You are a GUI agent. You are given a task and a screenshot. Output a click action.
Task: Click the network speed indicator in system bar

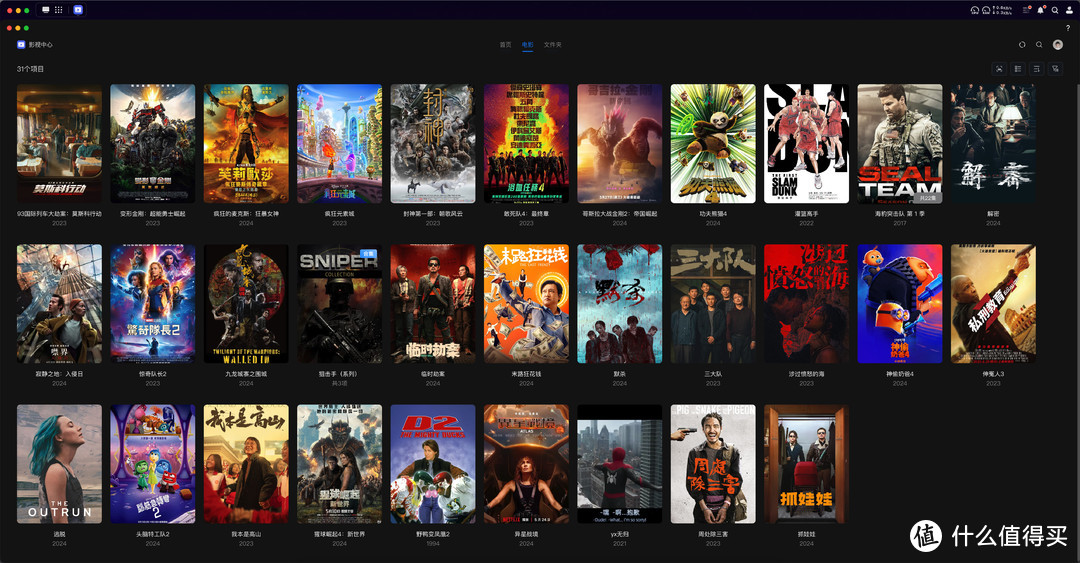click(1003, 10)
